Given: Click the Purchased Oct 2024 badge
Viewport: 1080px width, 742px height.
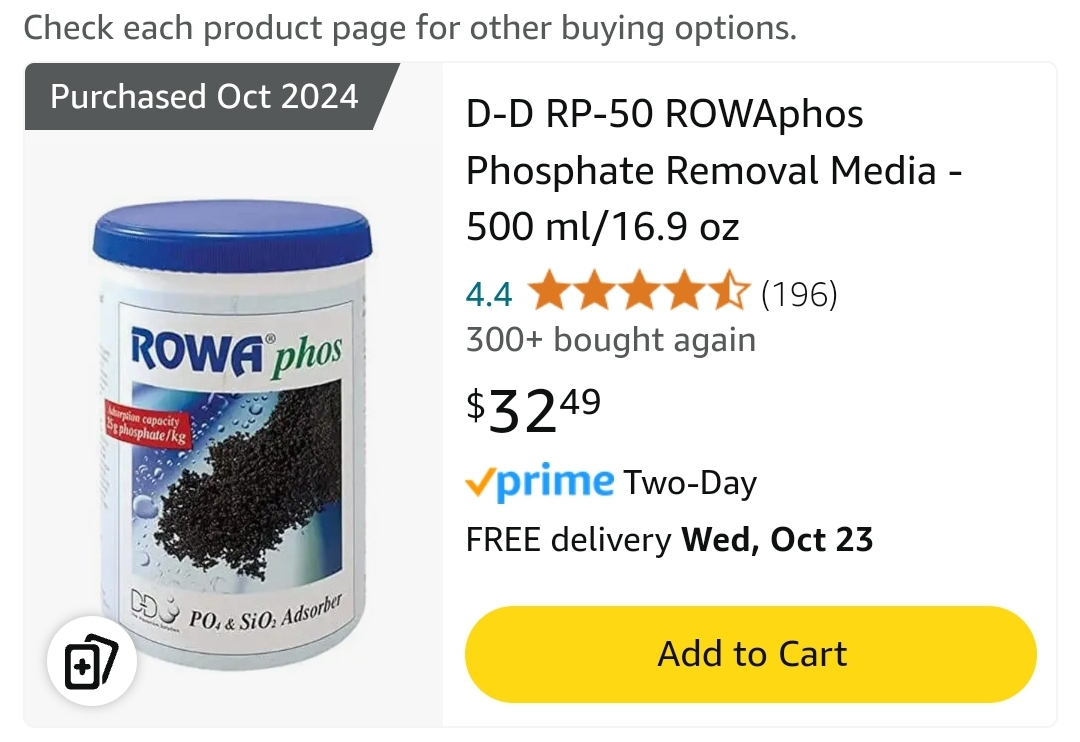Looking at the screenshot, I should click(x=205, y=96).
